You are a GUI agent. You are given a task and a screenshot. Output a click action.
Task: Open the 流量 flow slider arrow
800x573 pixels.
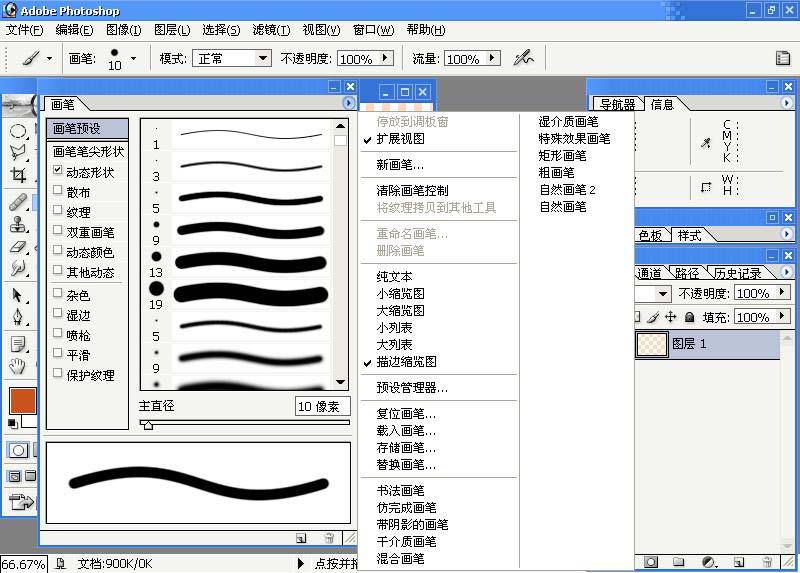pos(492,58)
